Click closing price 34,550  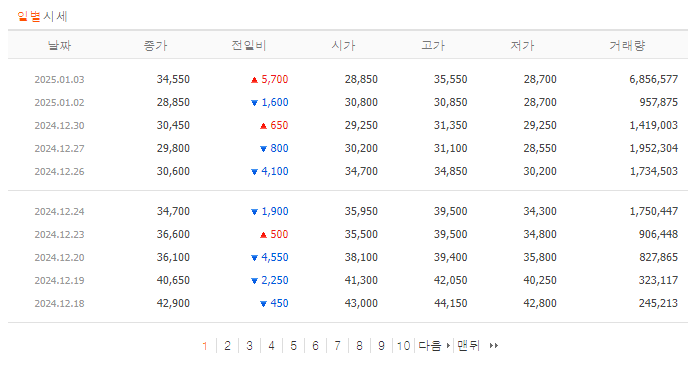click(x=173, y=79)
